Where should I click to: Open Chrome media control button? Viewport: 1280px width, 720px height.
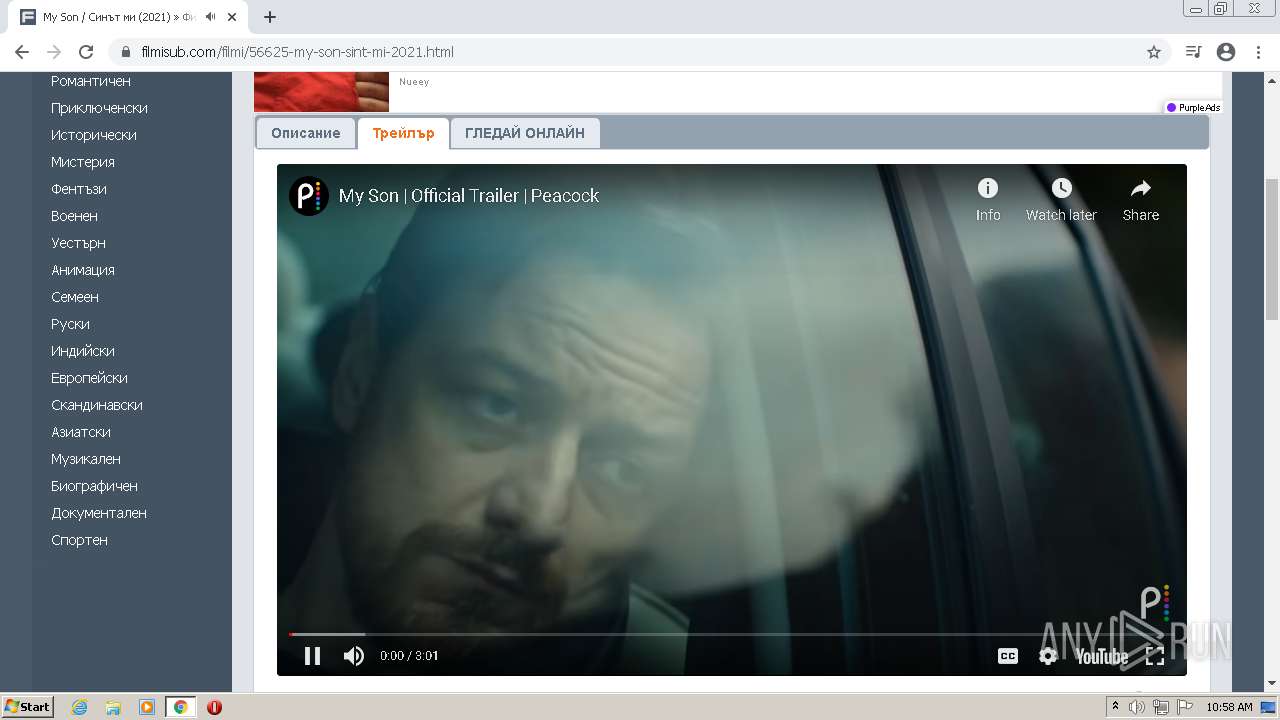click(x=1193, y=52)
